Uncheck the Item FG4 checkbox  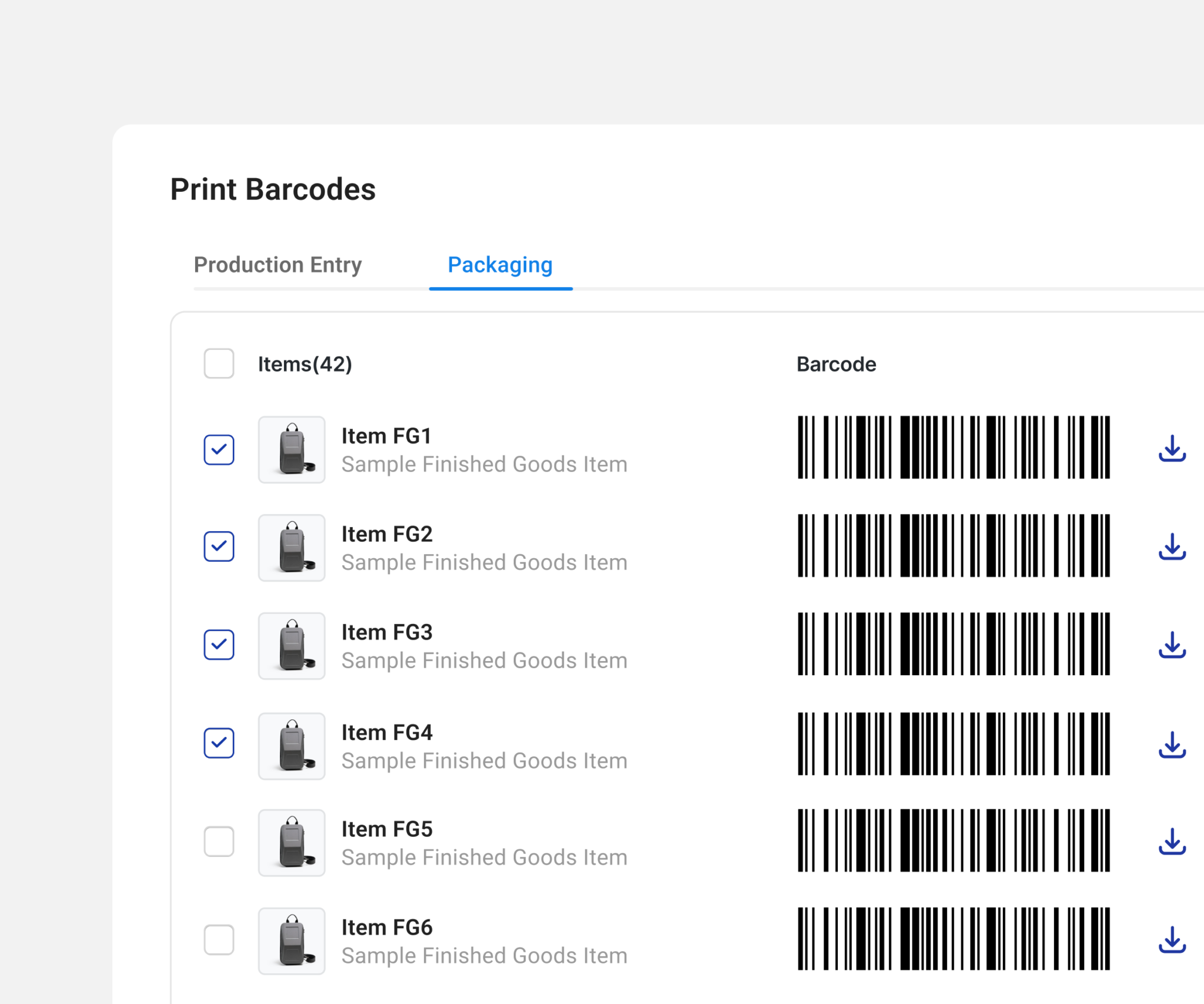[219, 743]
